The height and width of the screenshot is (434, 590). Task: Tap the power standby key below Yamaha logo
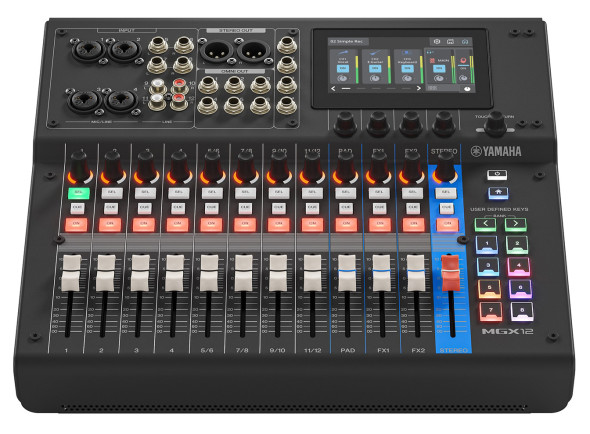coord(497,175)
